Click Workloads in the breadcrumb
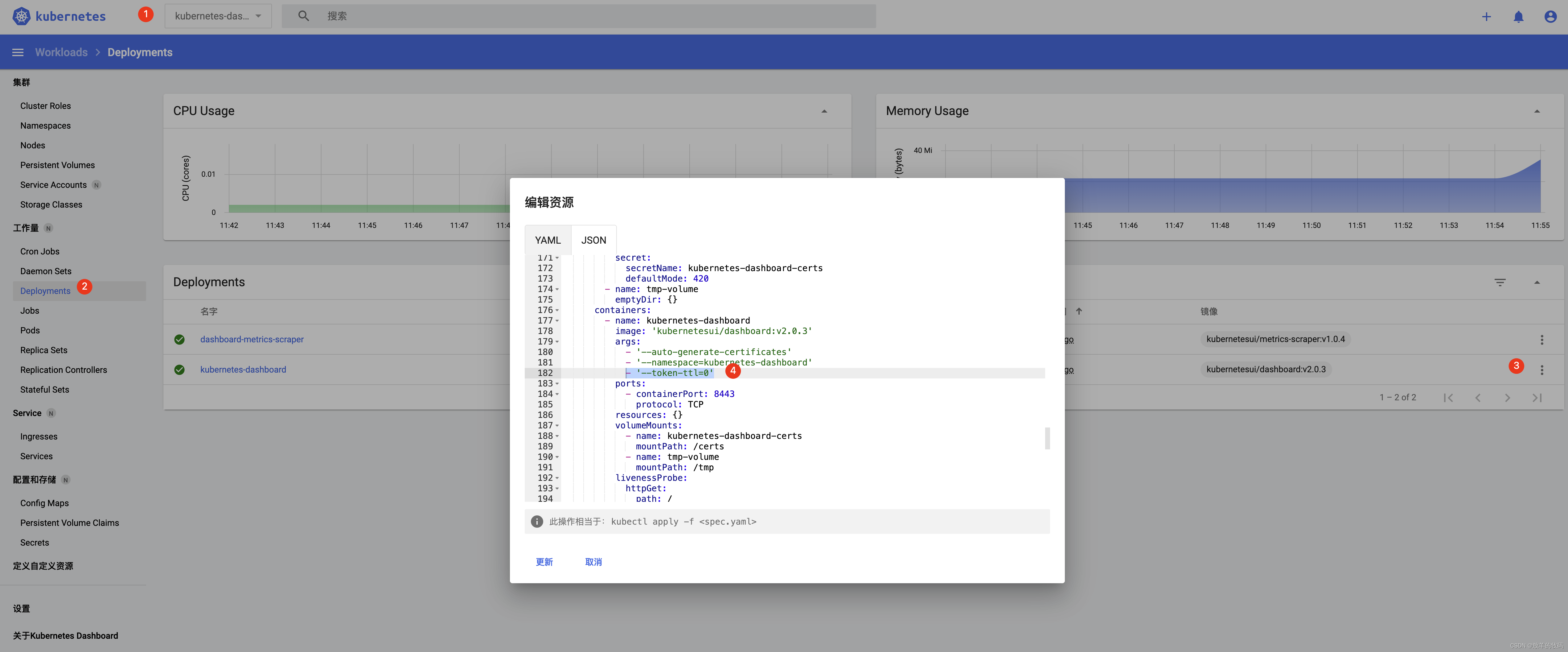1568x652 pixels. click(x=61, y=52)
